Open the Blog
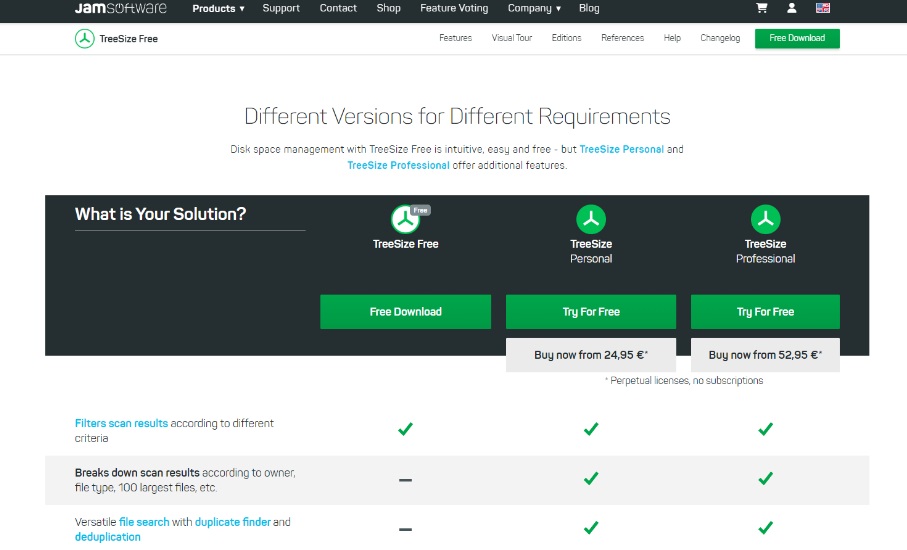Viewport: 907px width, 550px height. 589,8
